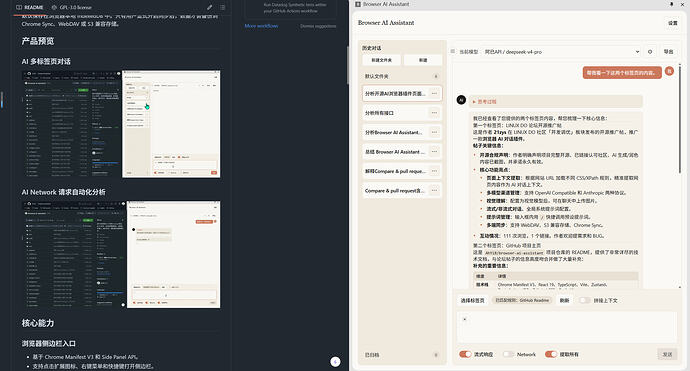Click the scales icon beside GPL-3.0 license
This screenshot has height=371, width=690.
(54, 7)
